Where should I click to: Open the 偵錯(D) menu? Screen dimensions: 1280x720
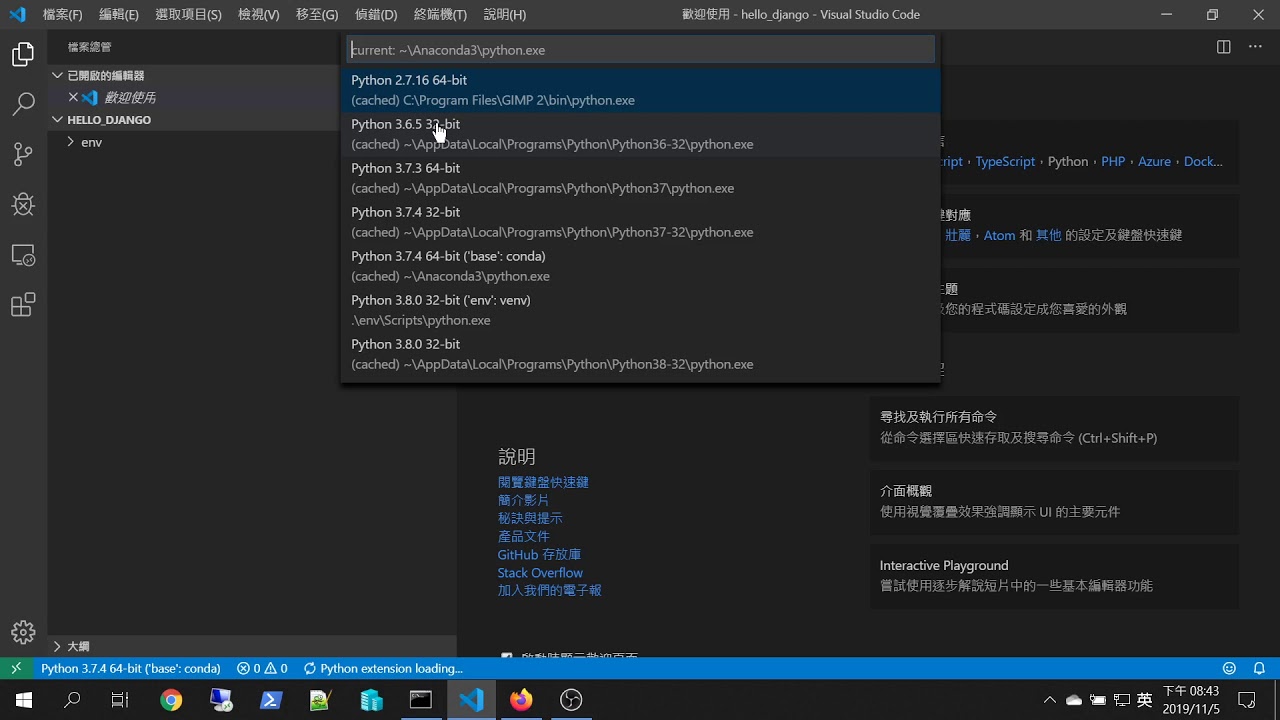click(376, 15)
